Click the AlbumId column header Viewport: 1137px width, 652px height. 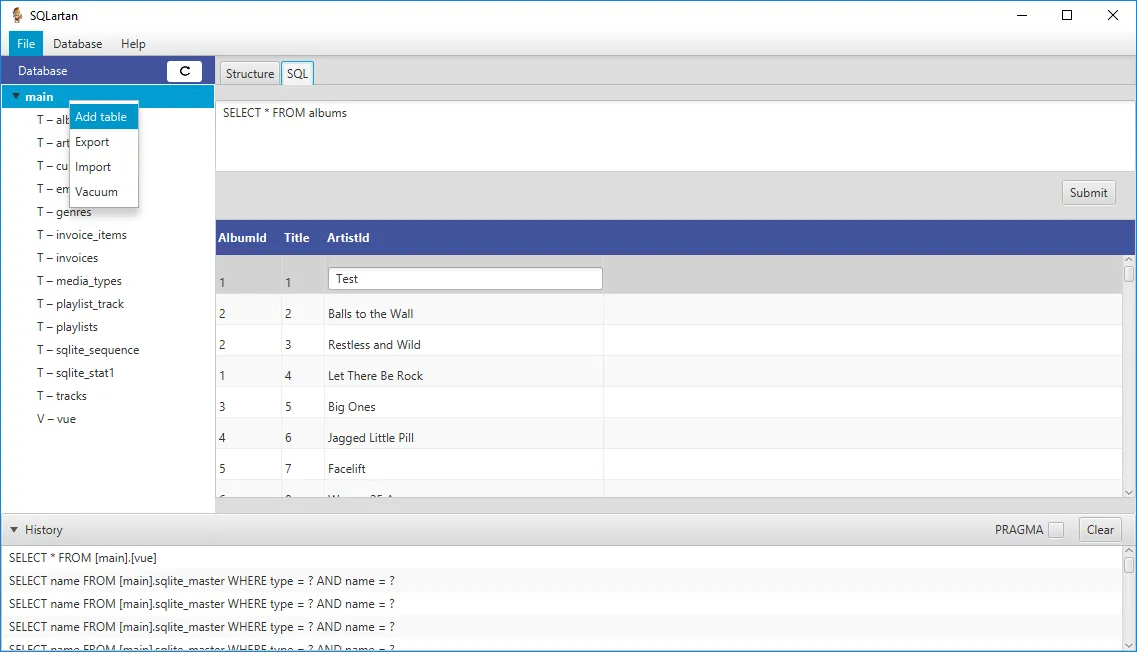242,238
